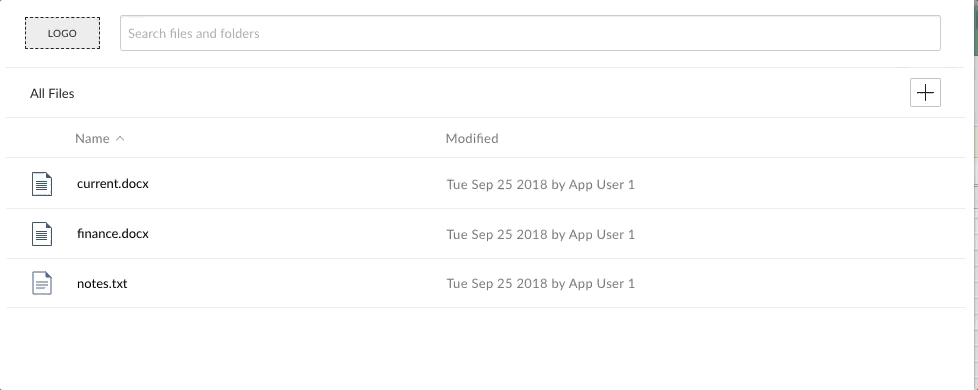Viewport: 978px width, 390px height.
Task: Click the notes.txt text file icon
Action: (x=42, y=283)
